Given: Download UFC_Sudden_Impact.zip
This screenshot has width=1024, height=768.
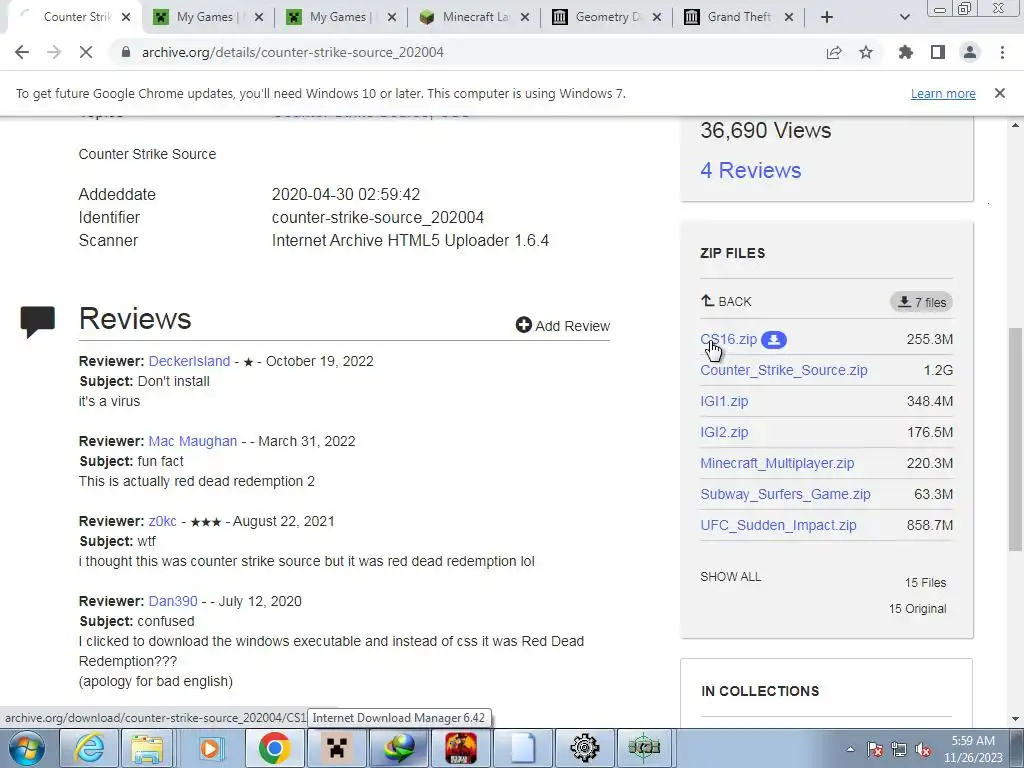Looking at the screenshot, I should click(x=778, y=525).
